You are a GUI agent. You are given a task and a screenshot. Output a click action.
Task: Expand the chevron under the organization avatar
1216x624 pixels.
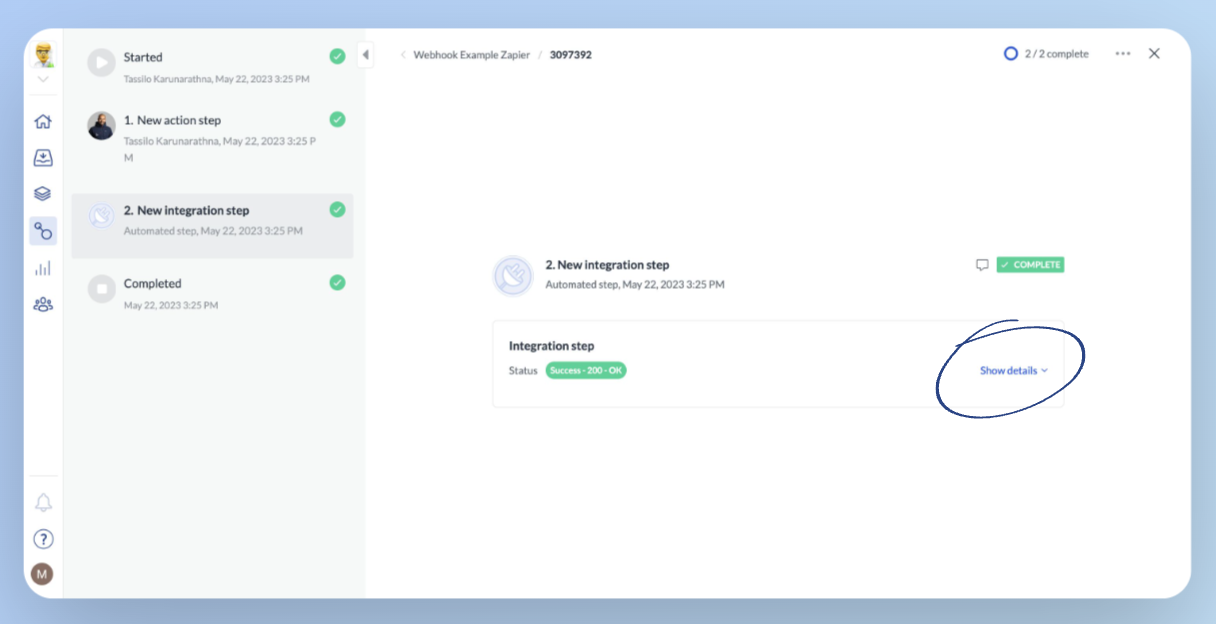coord(43,79)
